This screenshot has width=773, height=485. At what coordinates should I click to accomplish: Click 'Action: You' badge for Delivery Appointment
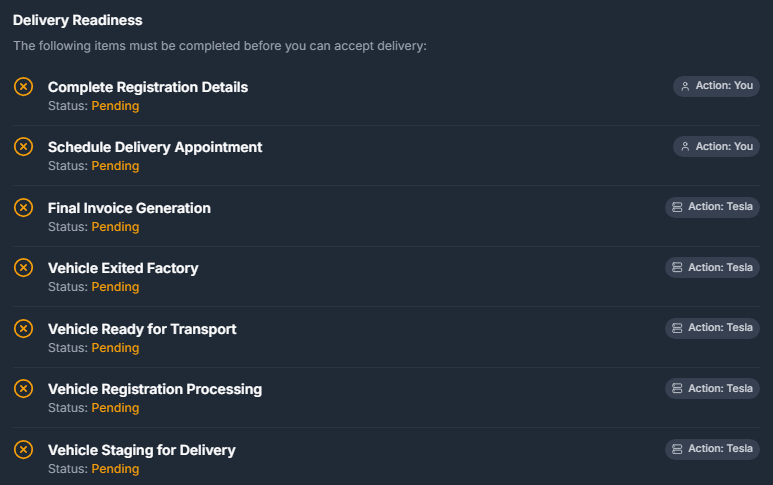point(716,146)
